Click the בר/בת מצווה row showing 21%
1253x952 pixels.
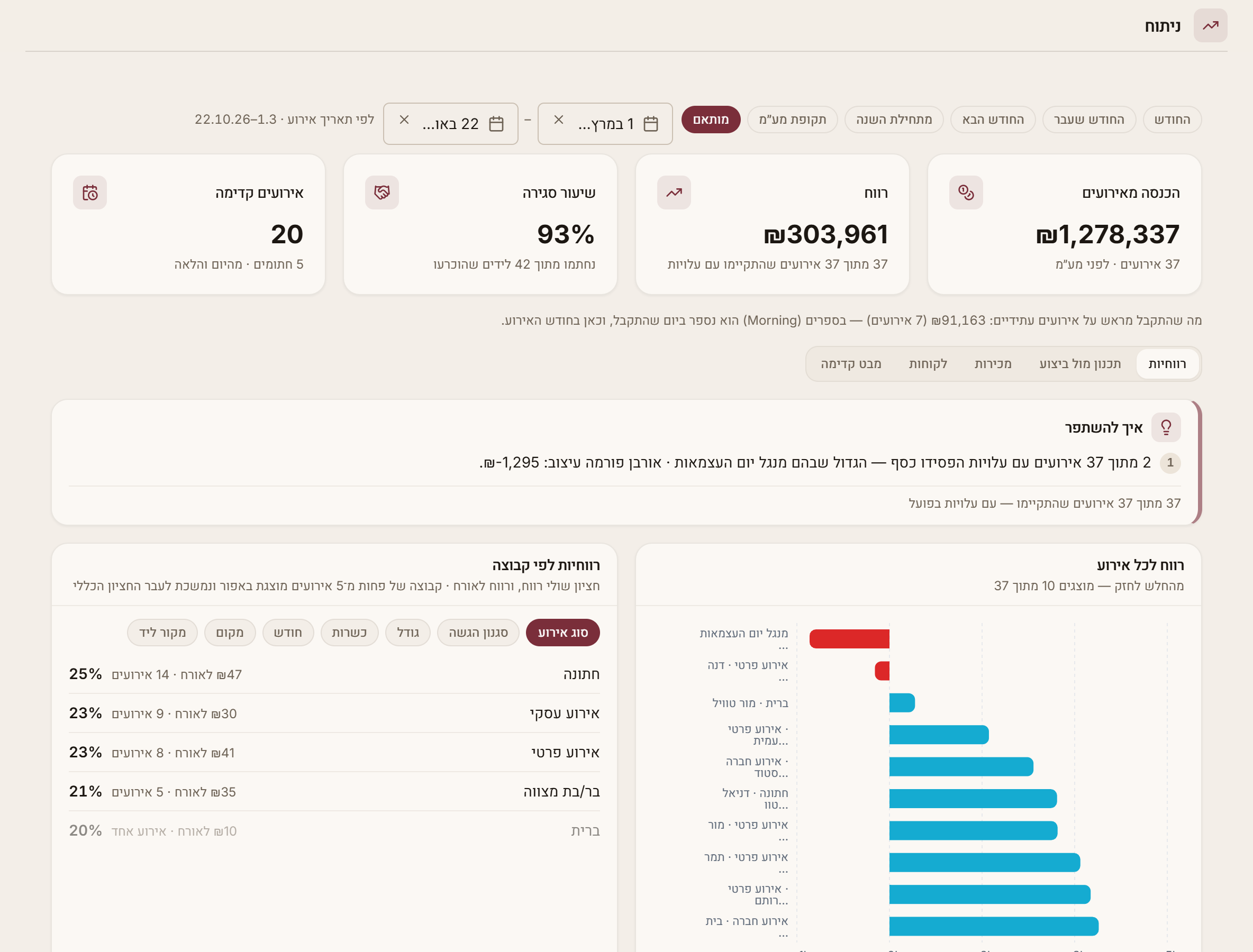(x=334, y=792)
